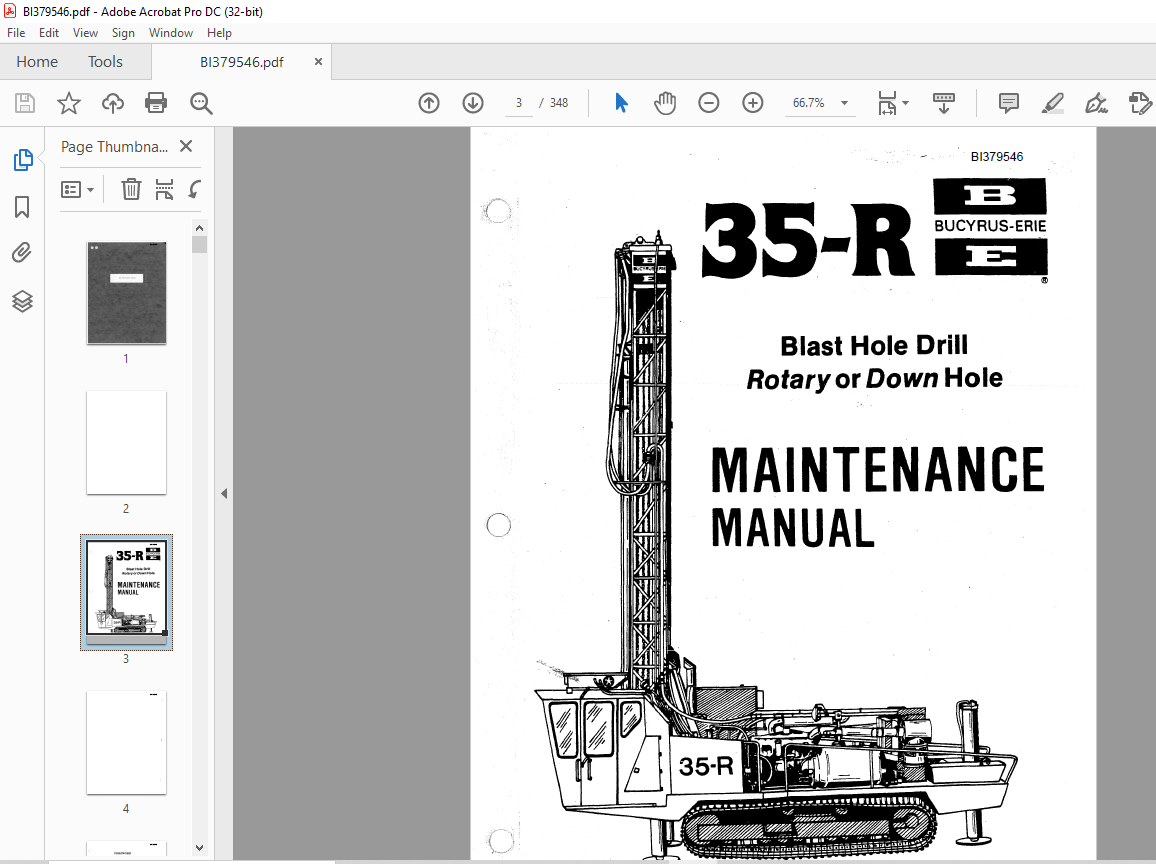The image size is (1156, 864).
Task: Click the thumbnails panel scroll up arrow
Action: (199, 228)
